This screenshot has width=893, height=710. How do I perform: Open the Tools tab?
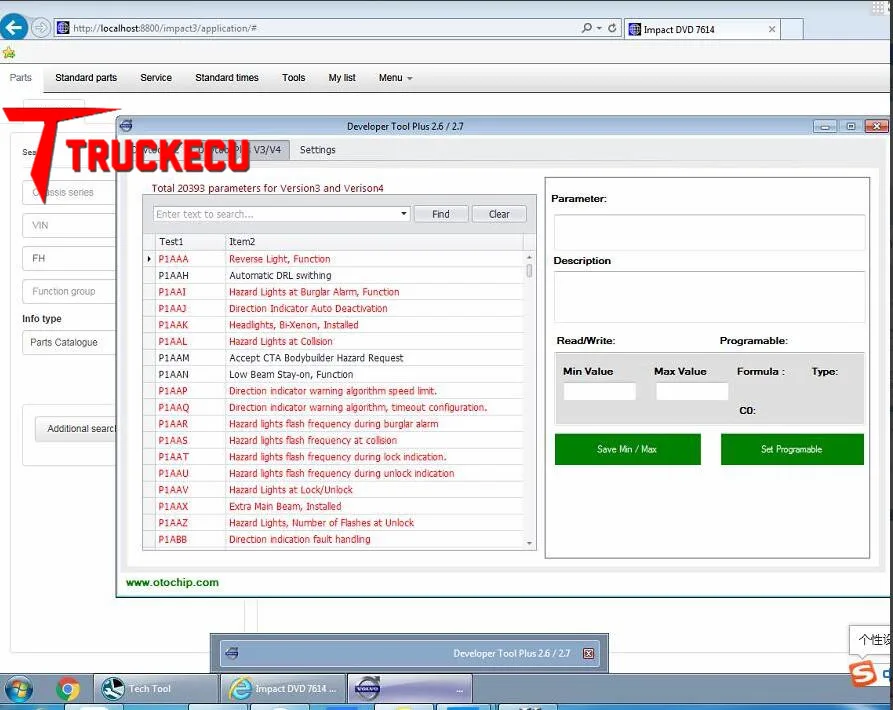(x=293, y=77)
